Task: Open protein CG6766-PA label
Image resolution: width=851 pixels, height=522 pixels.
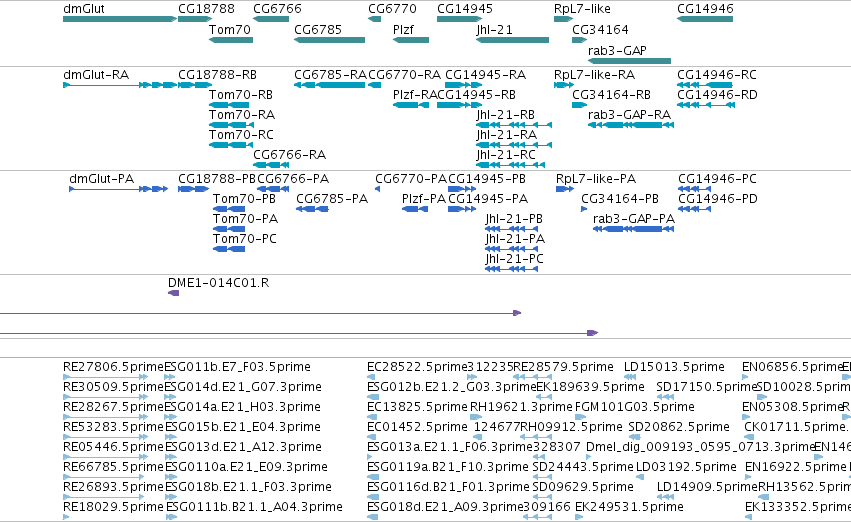Action: 293,179
